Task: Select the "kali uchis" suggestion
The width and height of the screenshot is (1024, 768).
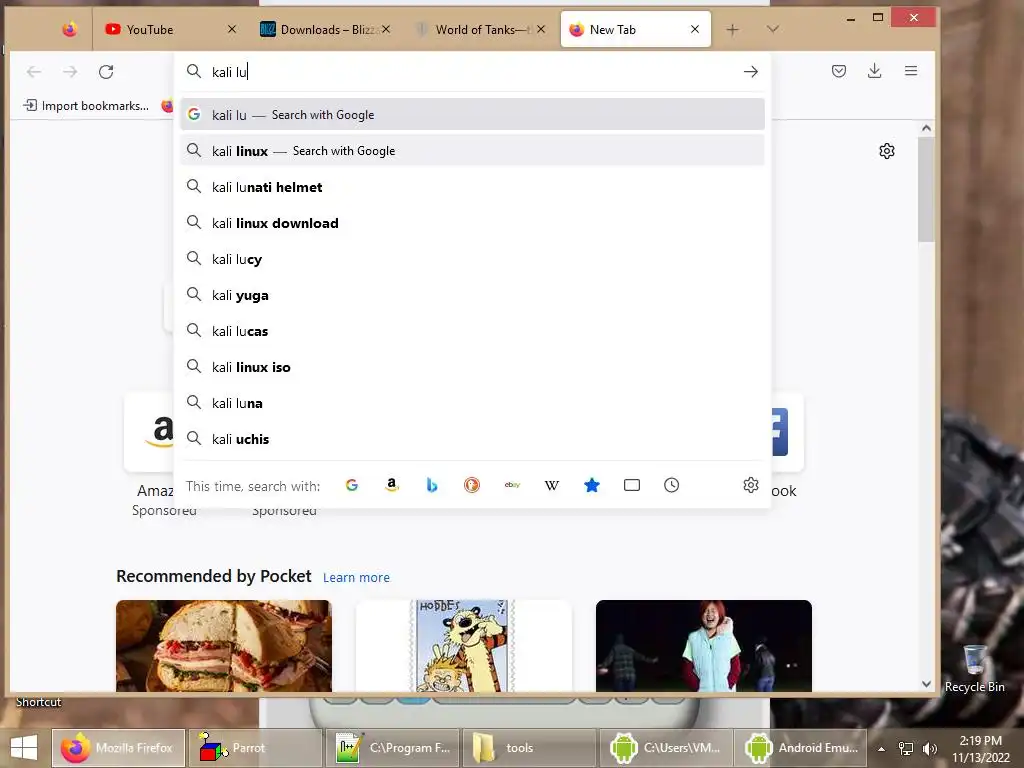Action: pyautogui.click(x=472, y=439)
